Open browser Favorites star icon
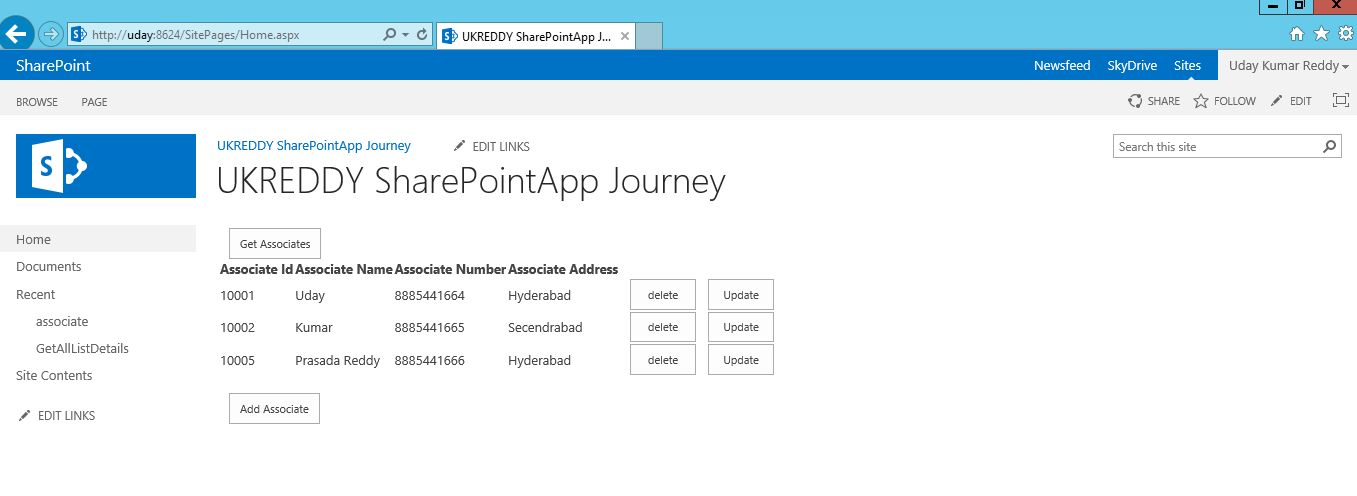The width and height of the screenshot is (1357, 496). coord(1321,34)
